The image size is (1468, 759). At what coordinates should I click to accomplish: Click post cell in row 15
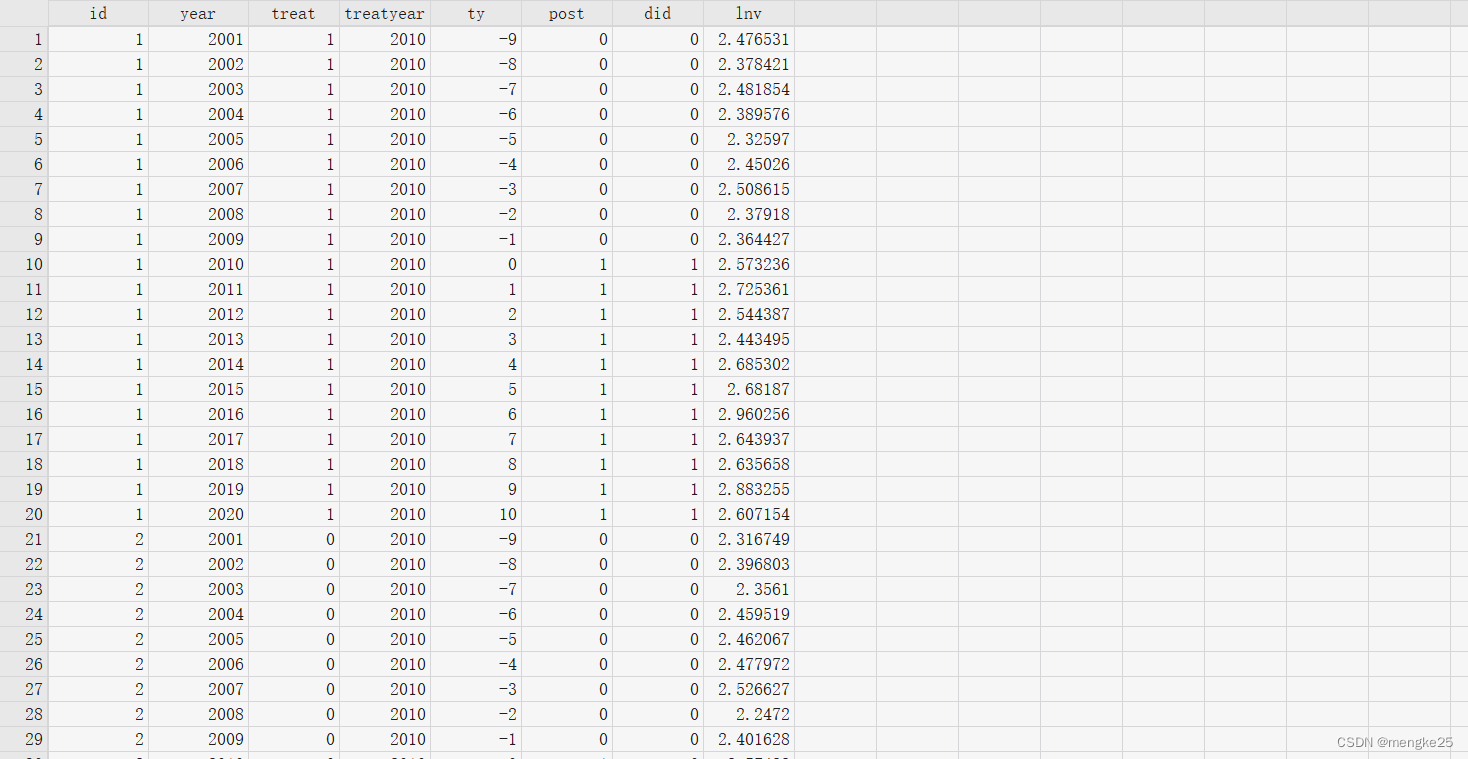(567, 389)
